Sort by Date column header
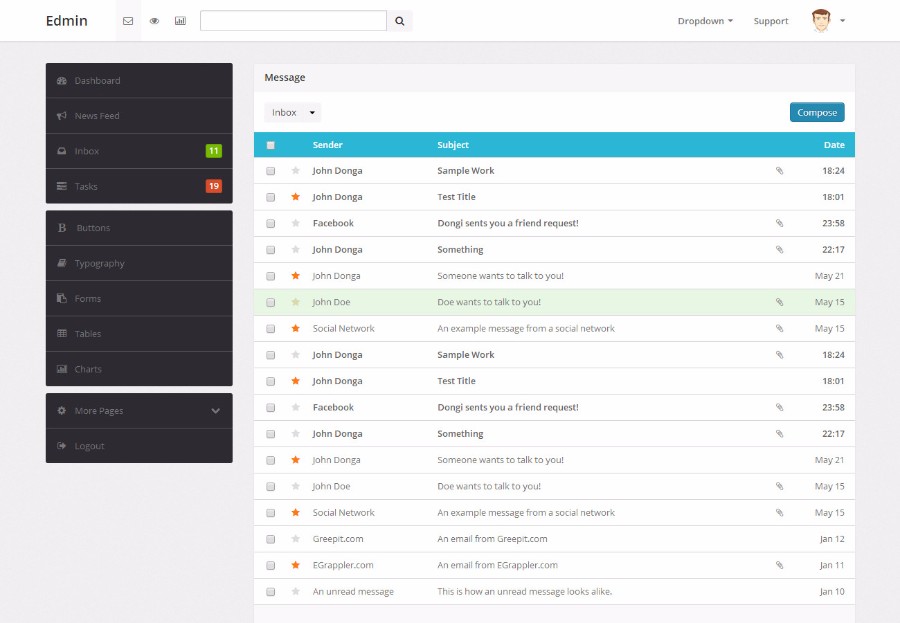This screenshot has height=623, width=900. point(834,145)
